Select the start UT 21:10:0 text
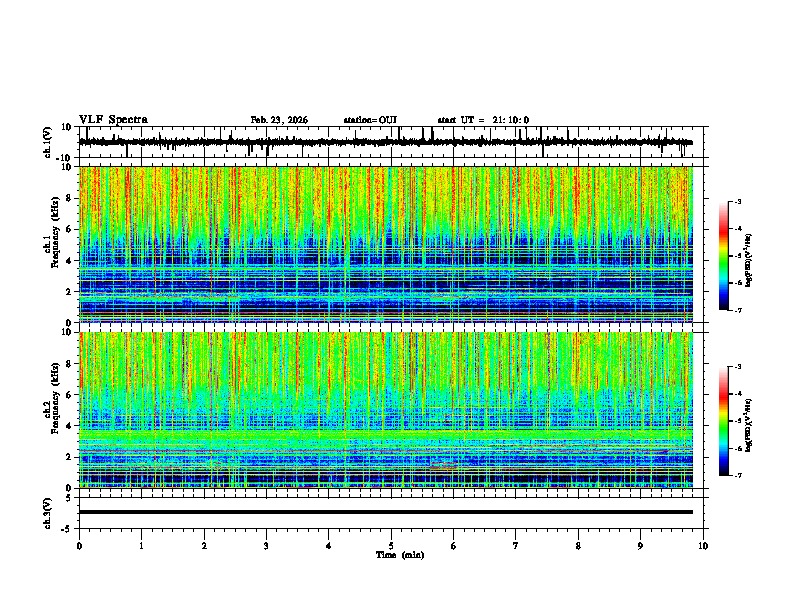Screen dimensions: 792x612 [x=483, y=120]
